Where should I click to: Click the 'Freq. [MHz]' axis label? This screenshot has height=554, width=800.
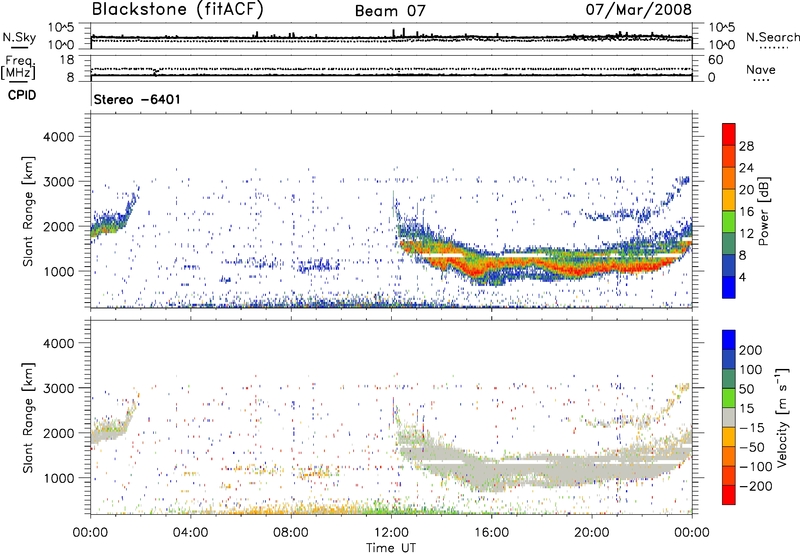pos(19,68)
